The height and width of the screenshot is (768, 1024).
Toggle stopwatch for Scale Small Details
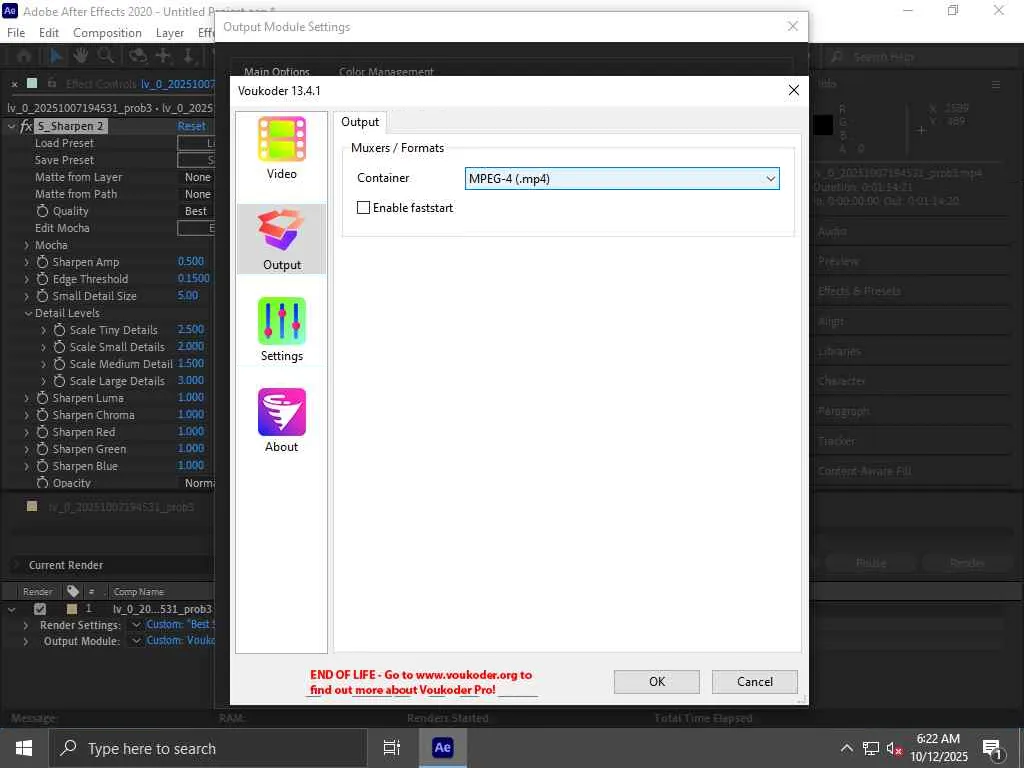(x=59, y=347)
